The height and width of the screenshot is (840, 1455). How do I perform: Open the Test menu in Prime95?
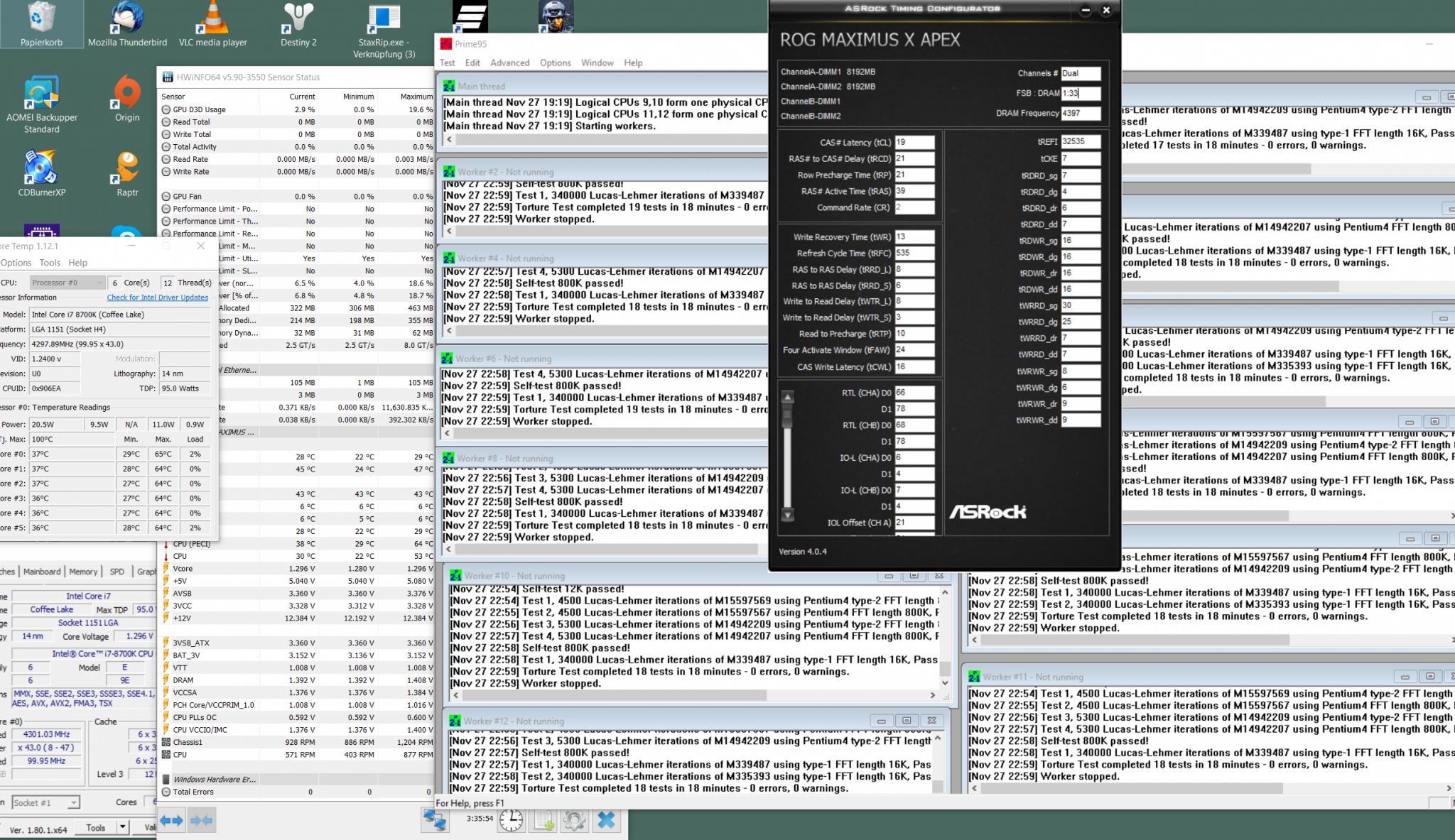tap(447, 62)
